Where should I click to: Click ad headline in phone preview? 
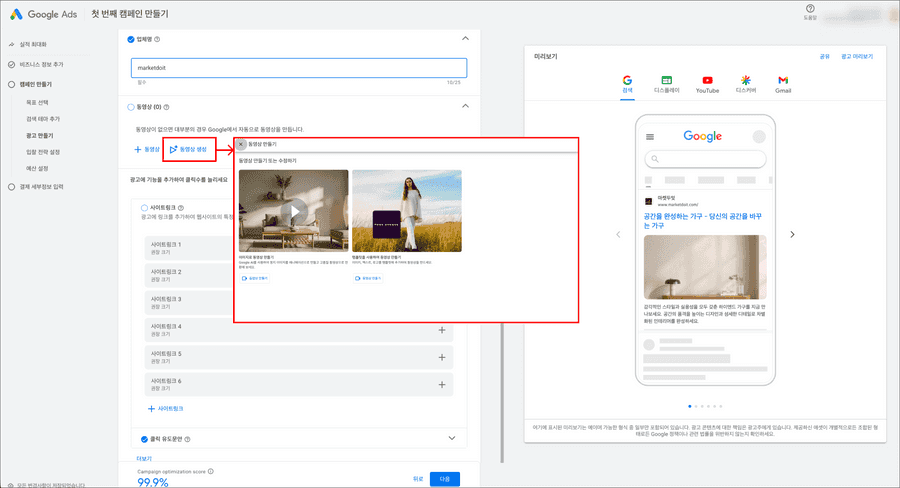point(703,221)
